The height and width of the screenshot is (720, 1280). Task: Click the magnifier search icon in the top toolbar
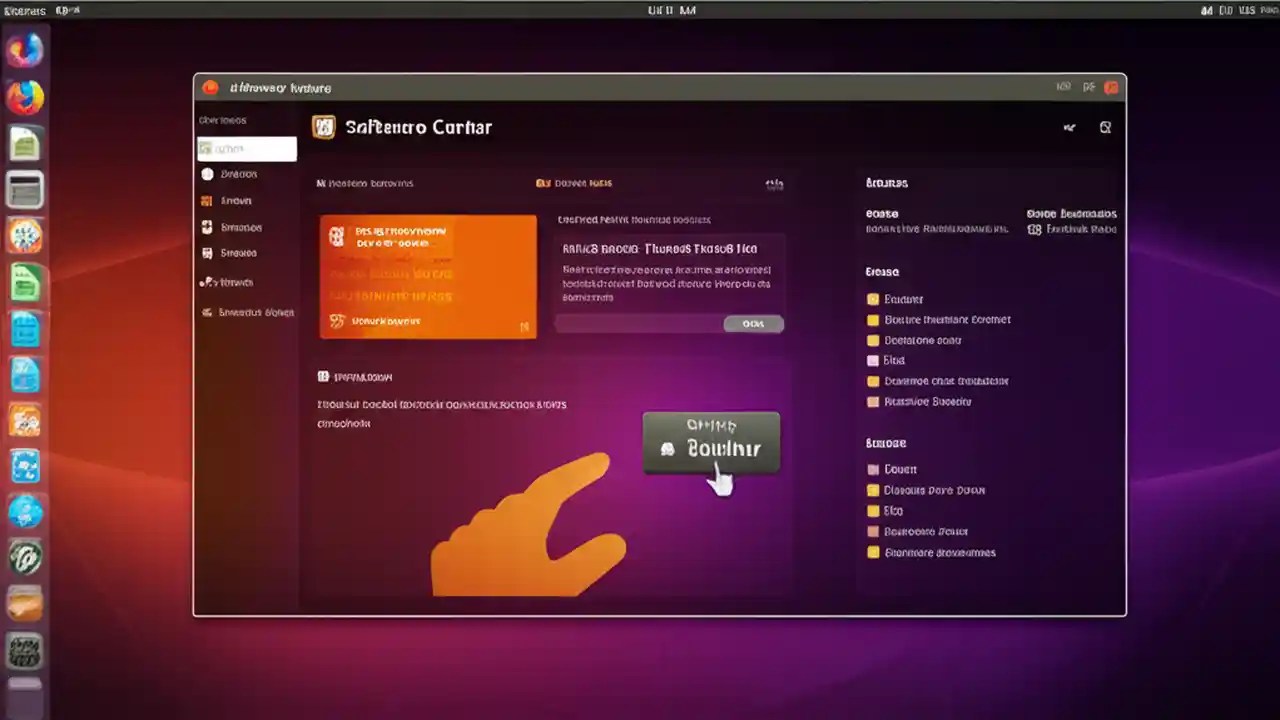[x=1105, y=127]
